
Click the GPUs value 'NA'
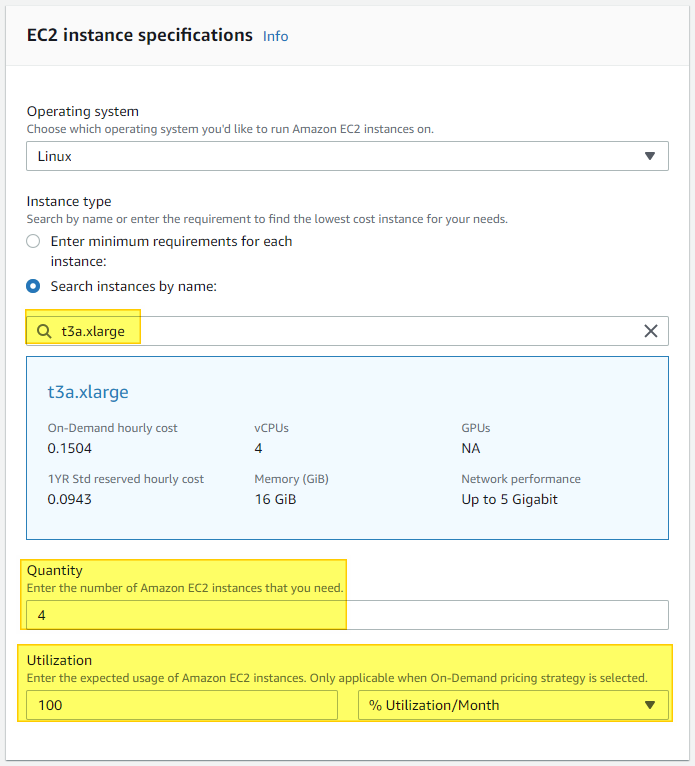pyautogui.click(x=471, y=448)
